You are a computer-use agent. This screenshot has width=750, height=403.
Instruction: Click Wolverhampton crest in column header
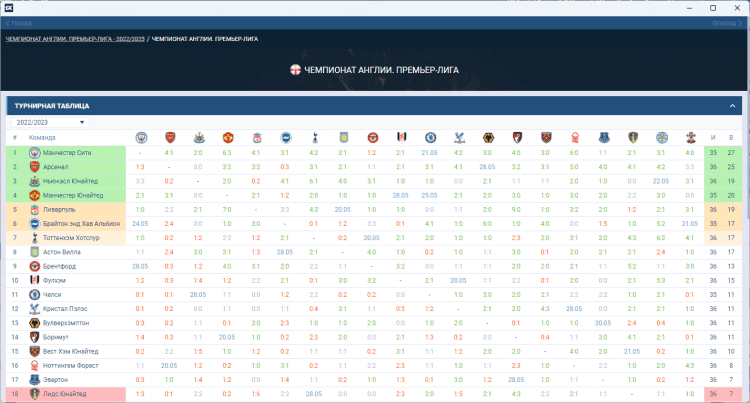click(488, 138)
